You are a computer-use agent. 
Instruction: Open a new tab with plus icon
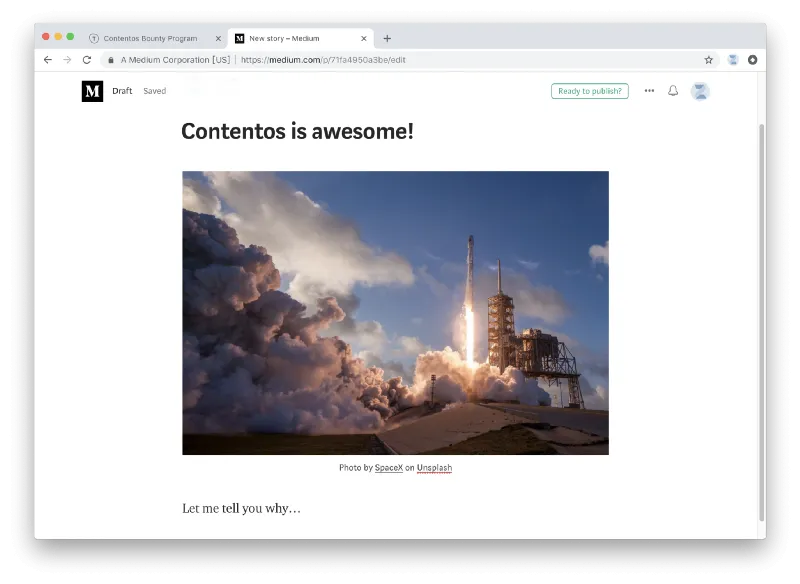click(387, 38)
